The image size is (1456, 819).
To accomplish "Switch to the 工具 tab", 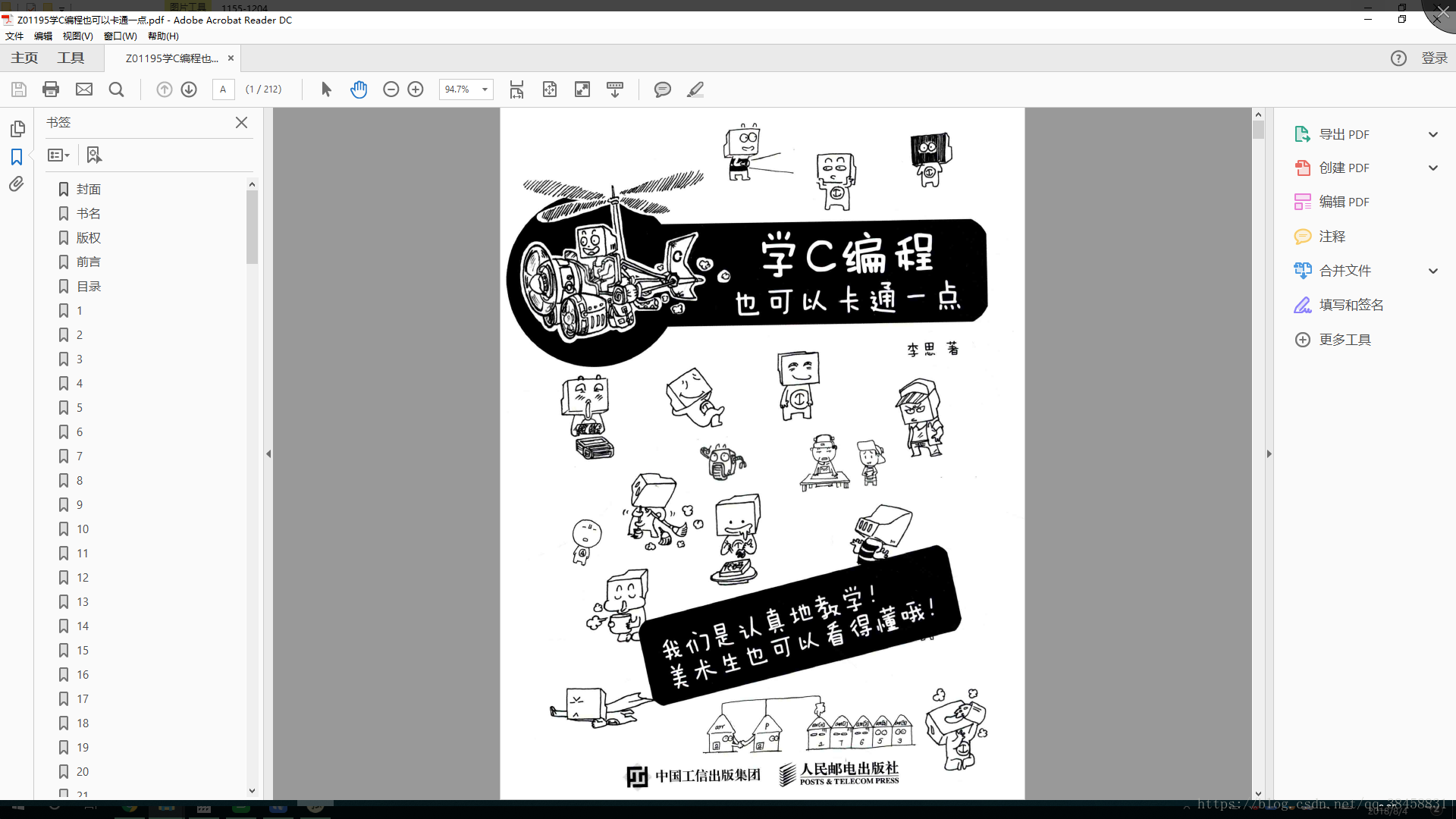I will coord(71,58).
